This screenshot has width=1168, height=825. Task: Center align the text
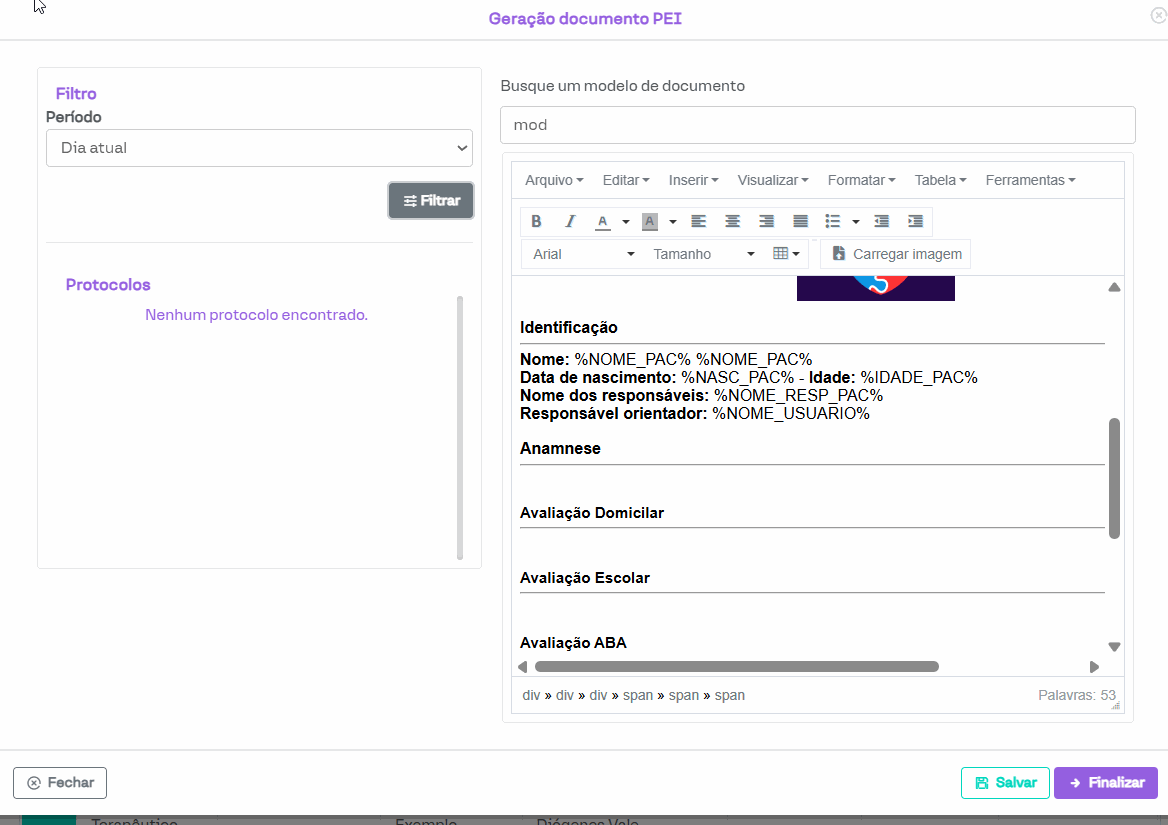[x=733, y=221]
